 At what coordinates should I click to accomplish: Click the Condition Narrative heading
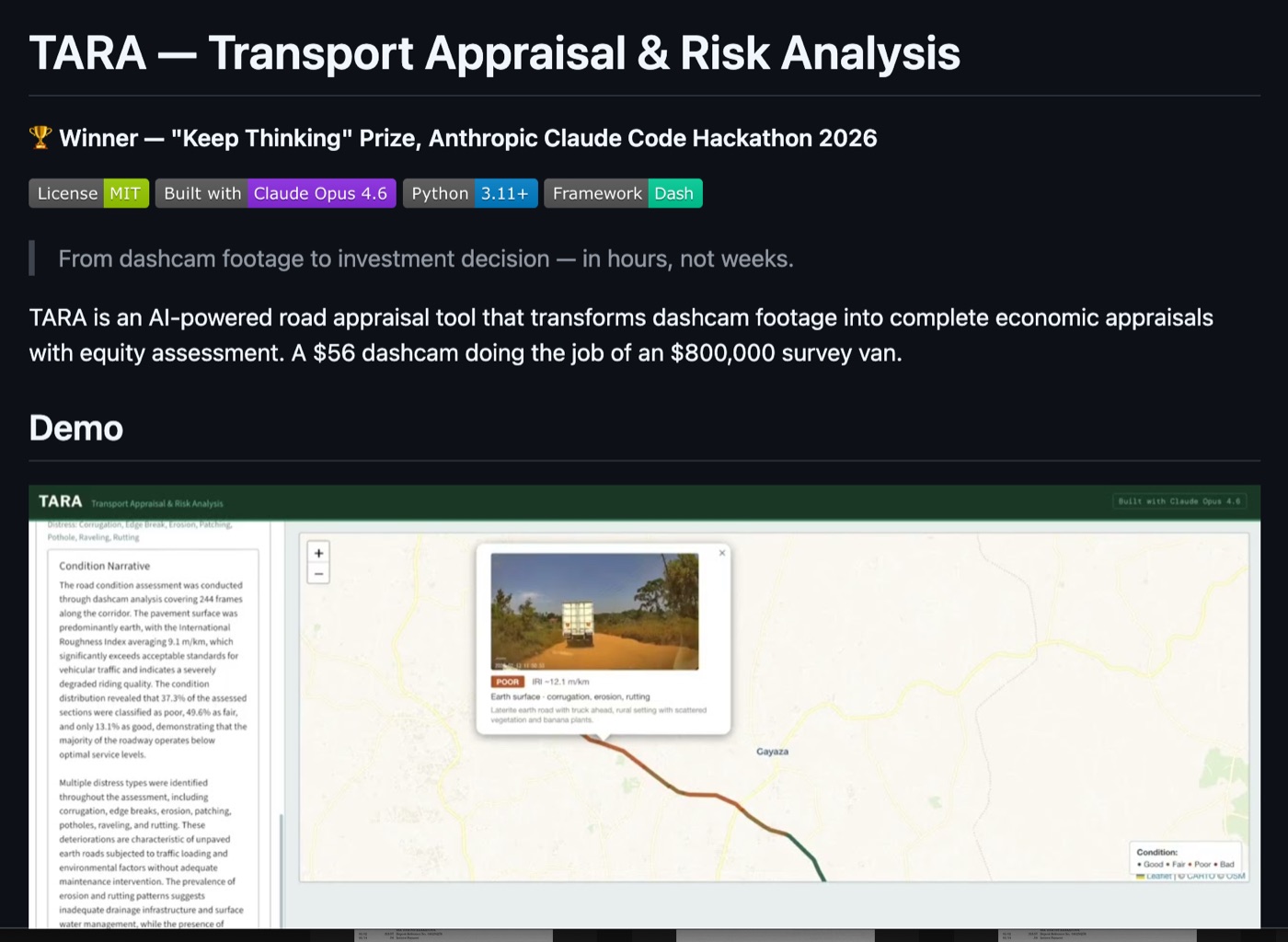(x=104, y=566)
